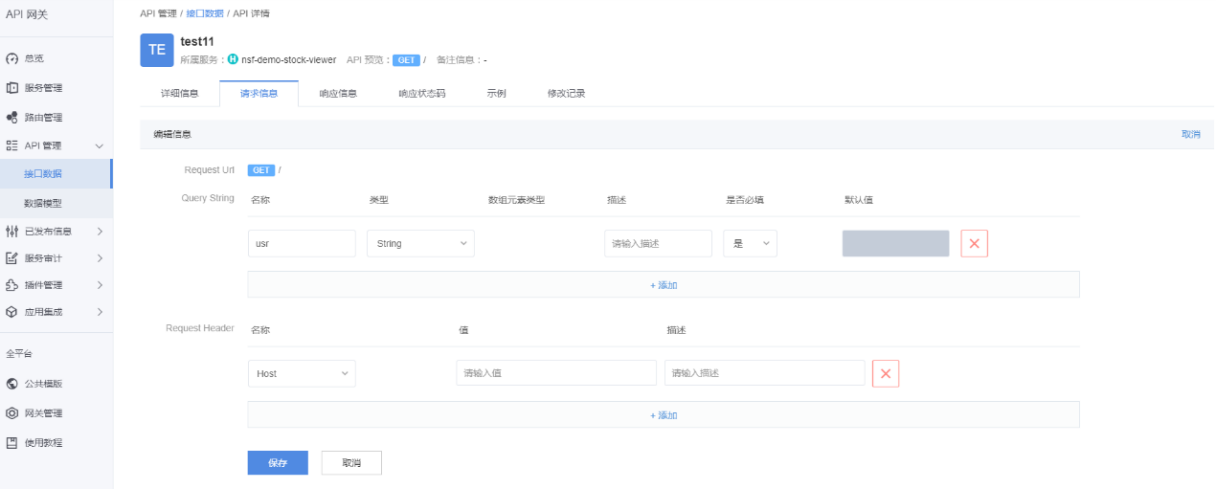Click the blue TE avatar for test11

click(157, 51)
